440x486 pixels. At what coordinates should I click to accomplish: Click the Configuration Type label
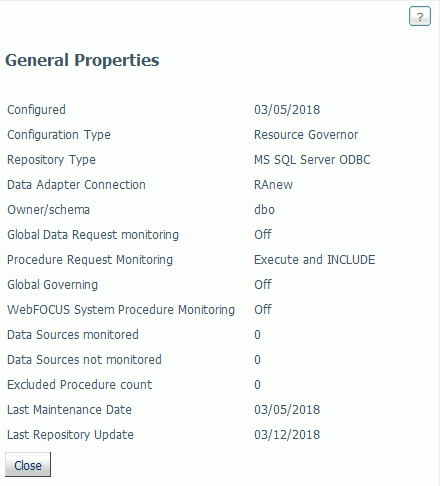pyautogui.click(x=59, y=135)
